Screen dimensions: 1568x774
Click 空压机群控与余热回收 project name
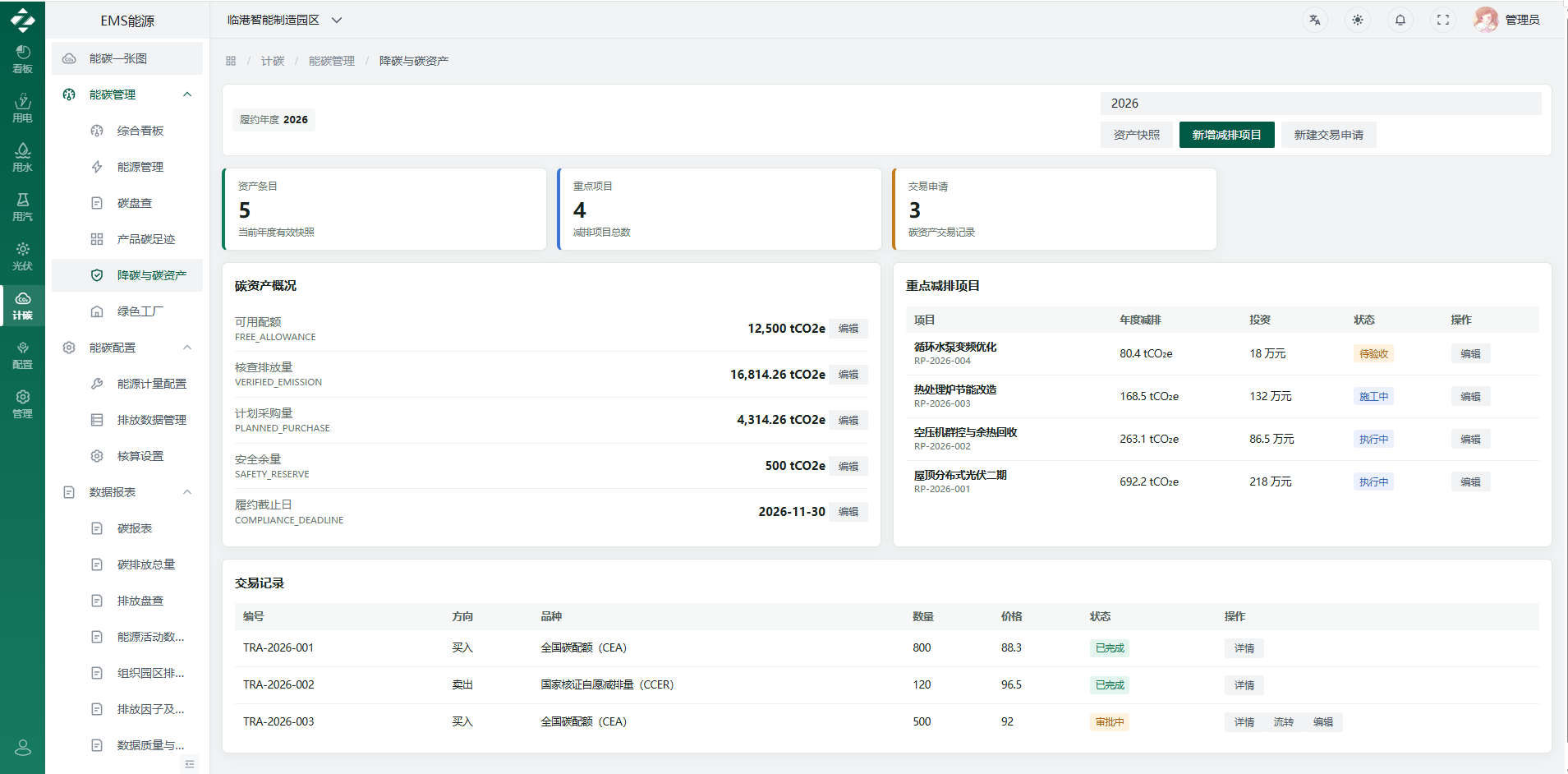click(965, 432)
